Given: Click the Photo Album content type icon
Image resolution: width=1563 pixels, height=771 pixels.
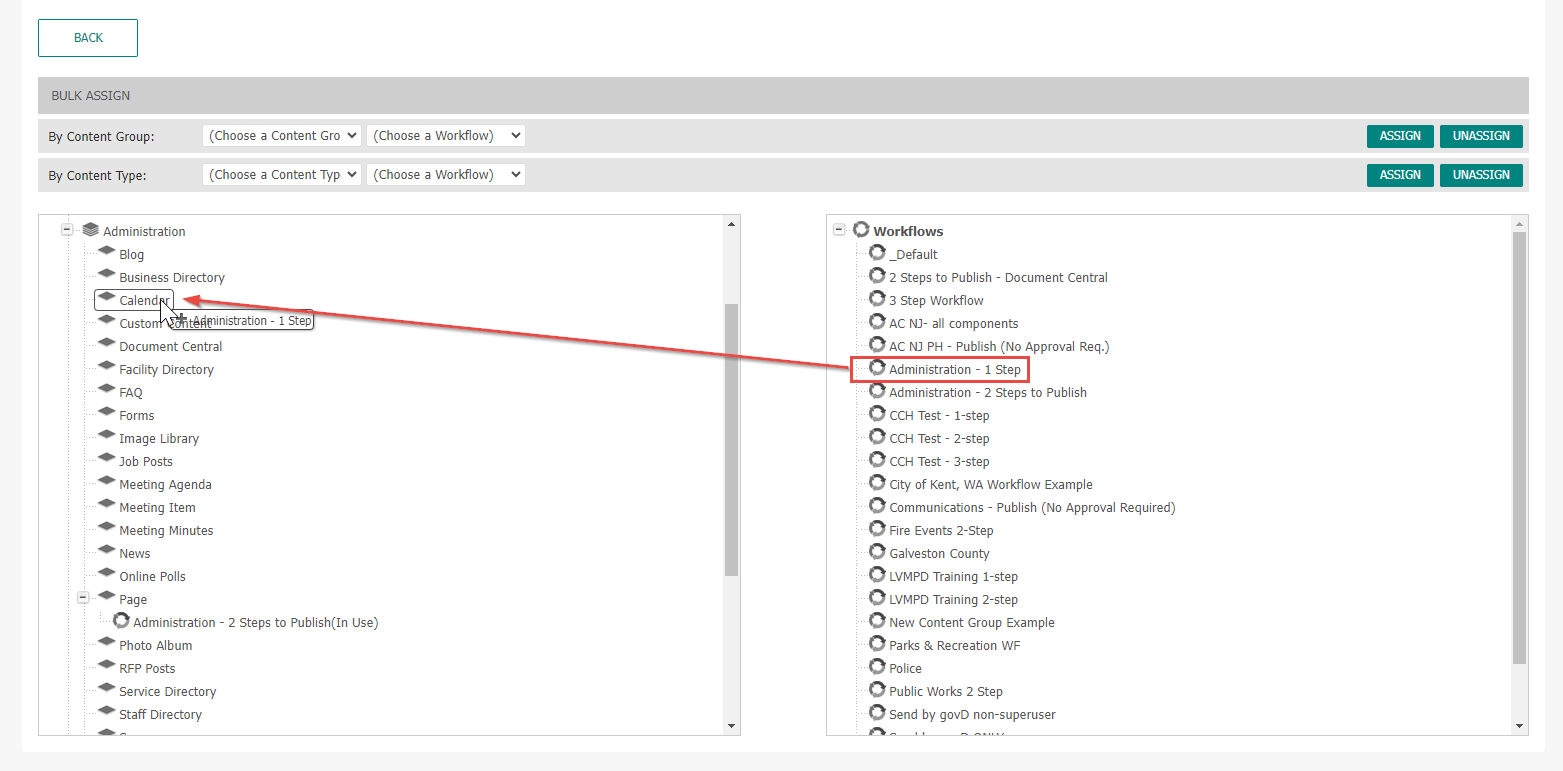Looking at the screenshot, I should click(106, 644).
